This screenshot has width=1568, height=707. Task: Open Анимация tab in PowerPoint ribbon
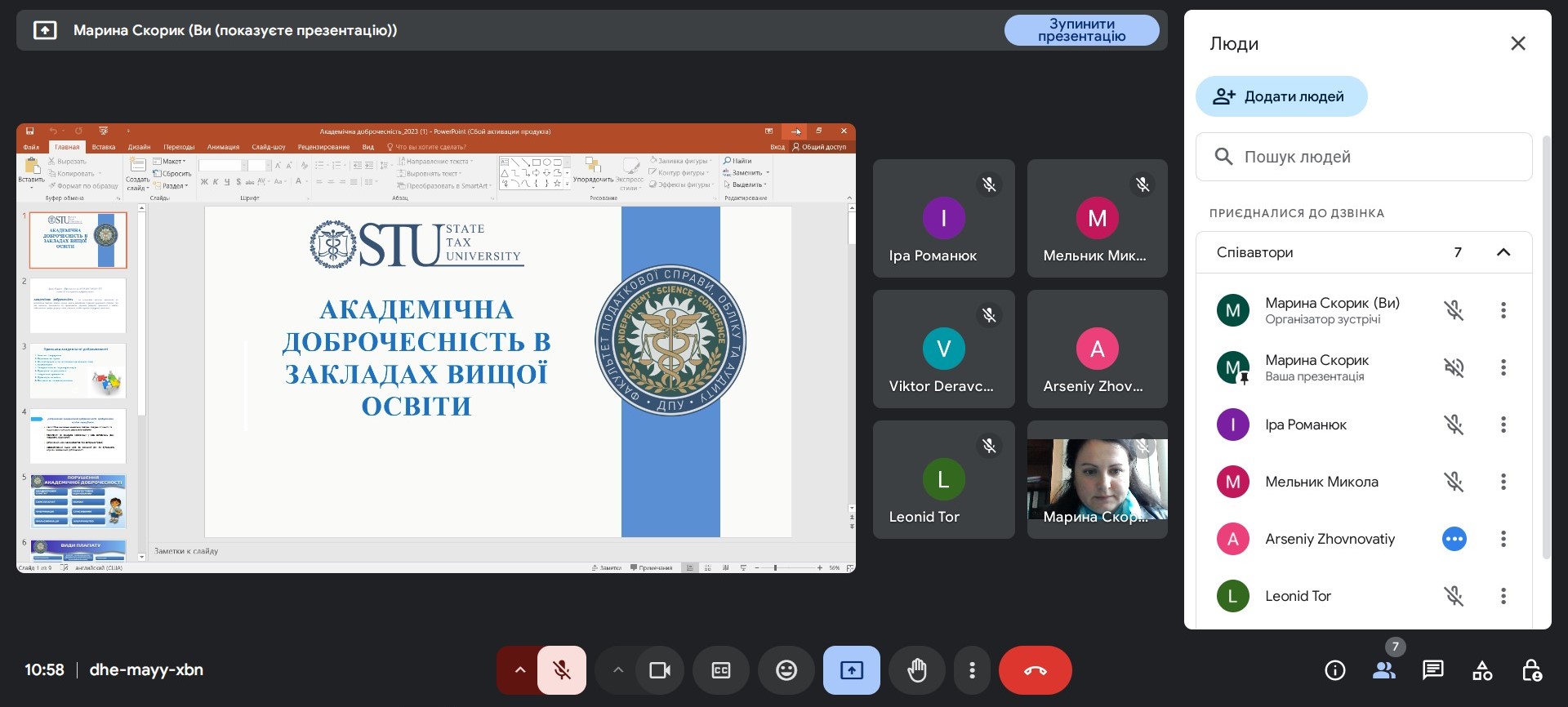(223, 147)
